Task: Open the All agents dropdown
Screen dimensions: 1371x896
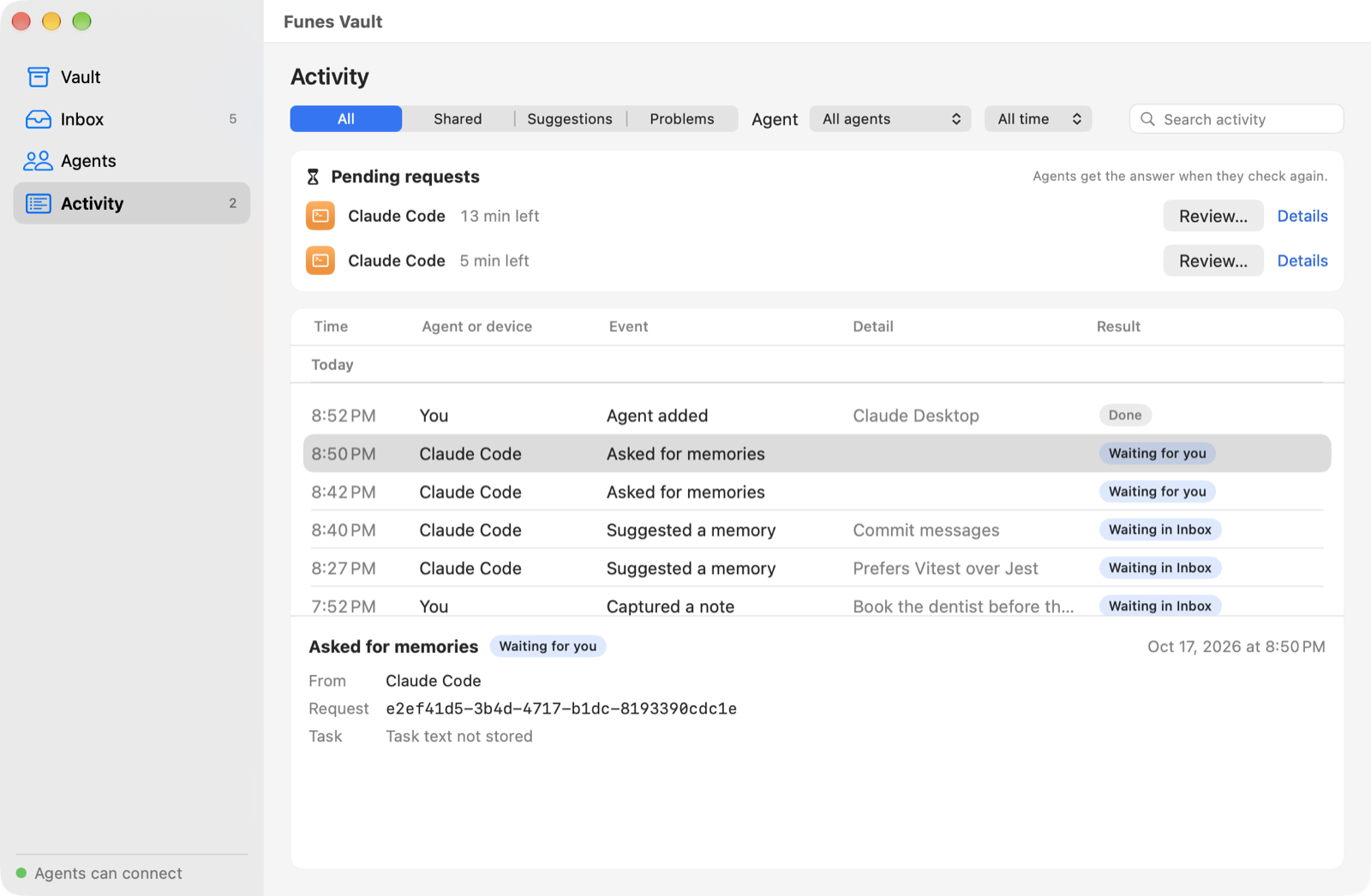Action: point(890,119)
